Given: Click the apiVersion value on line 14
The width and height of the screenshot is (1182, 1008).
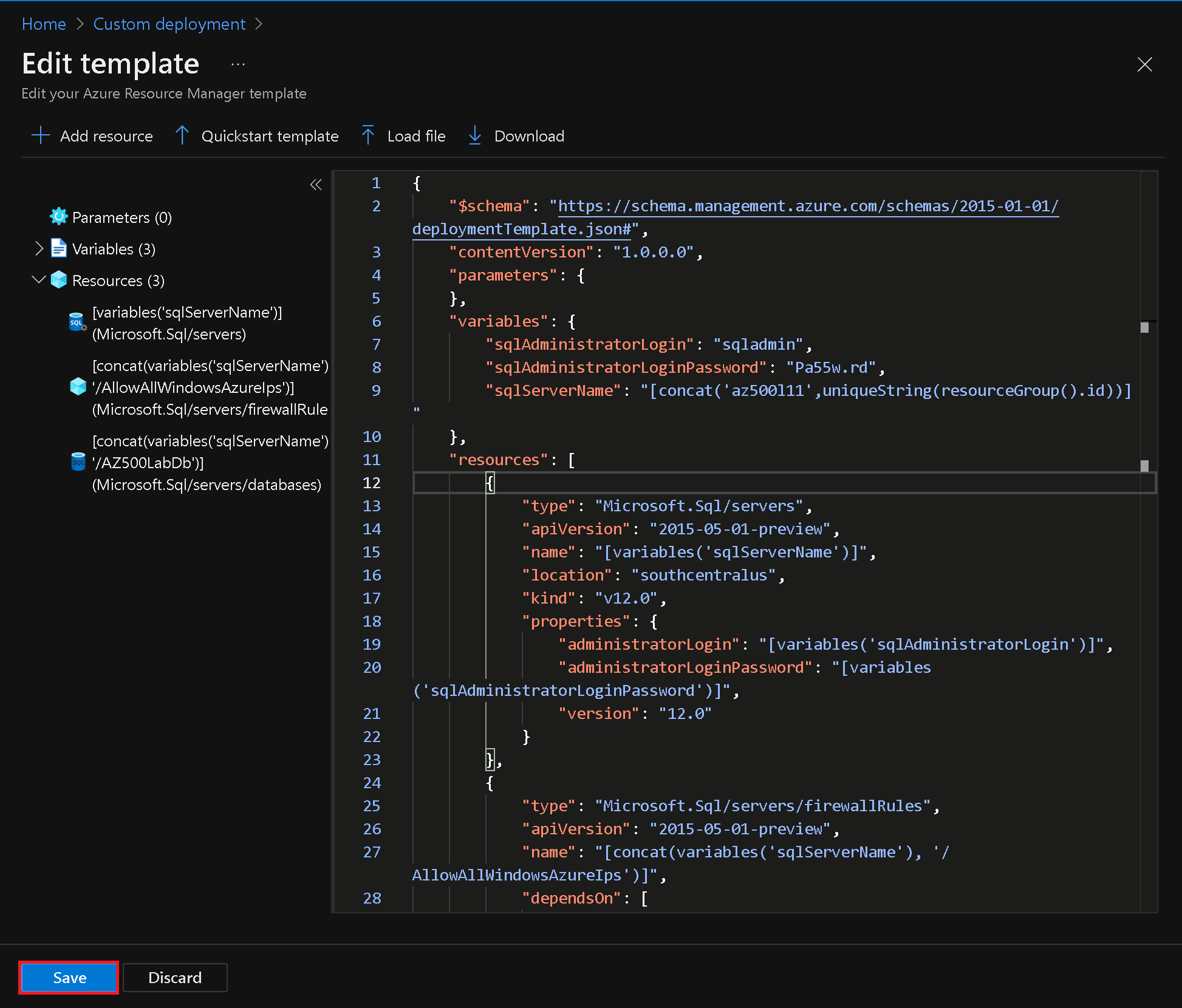Looking at the screenshot, I should tap(740, 529).
